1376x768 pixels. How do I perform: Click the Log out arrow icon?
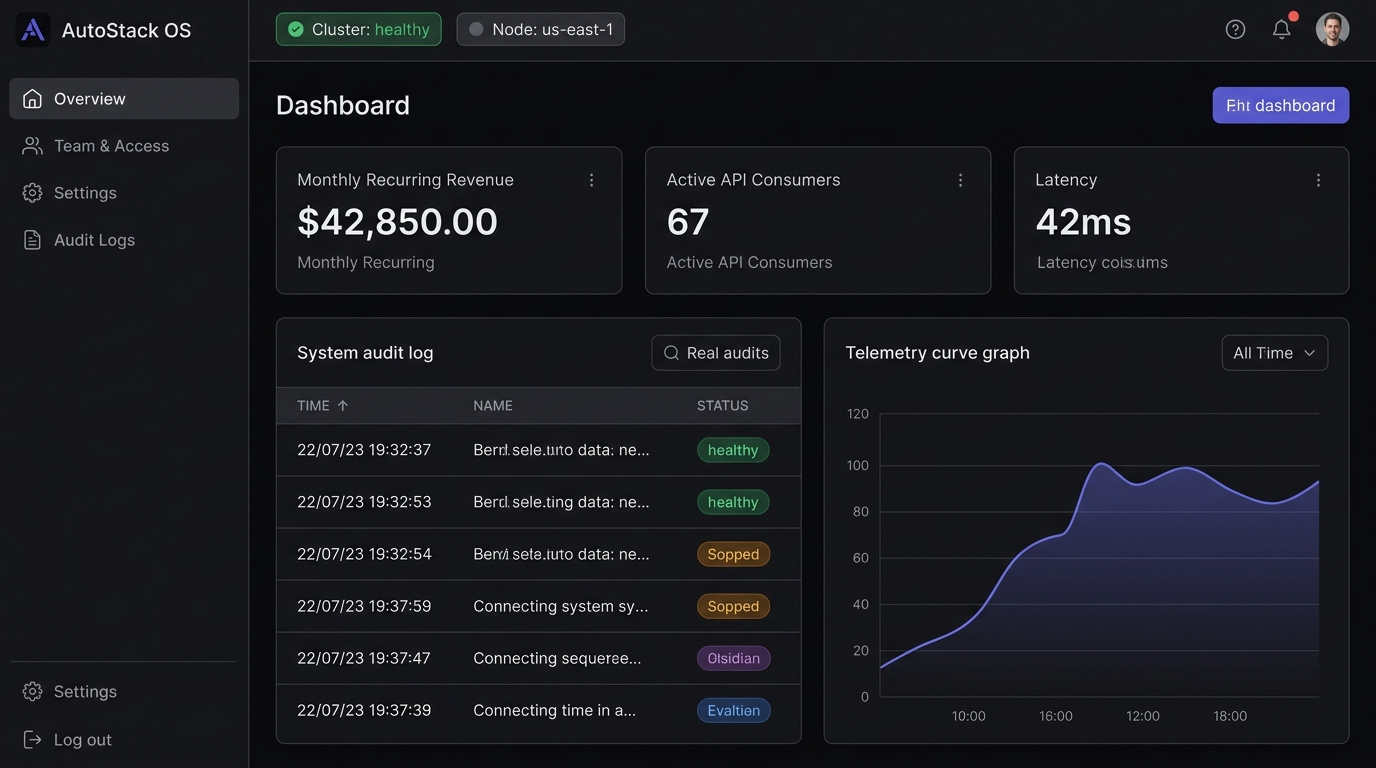point(33,739)
